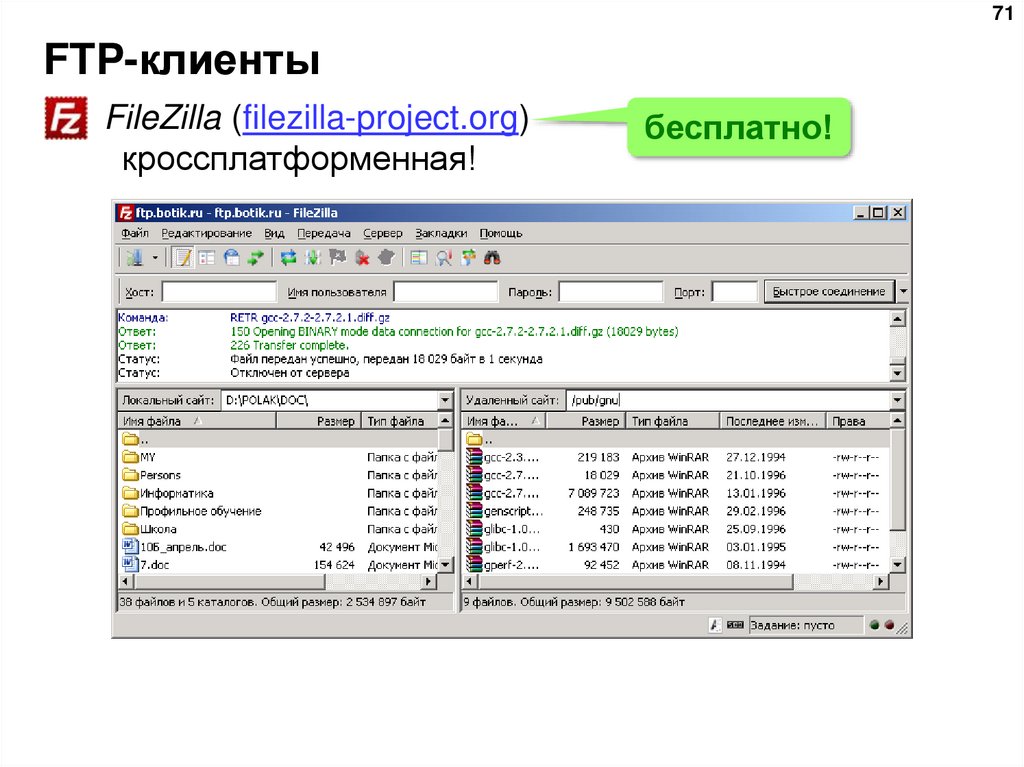Image resolution: width=1024 pixels, height=767 pixels.
Task: Open the Закладки menu
Action: [x=441, y=233]
